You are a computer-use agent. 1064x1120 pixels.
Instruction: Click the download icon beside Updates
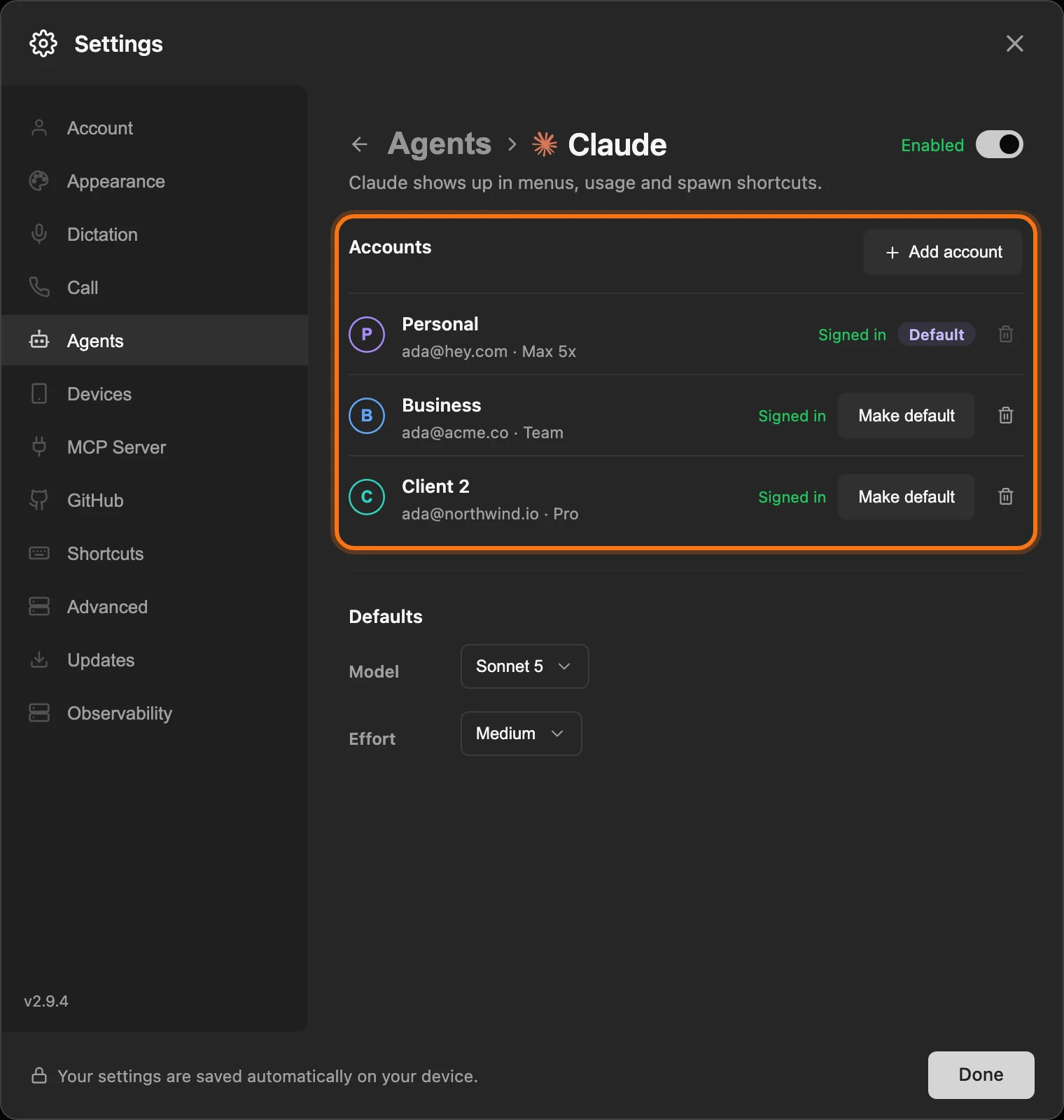coord(39,659)
